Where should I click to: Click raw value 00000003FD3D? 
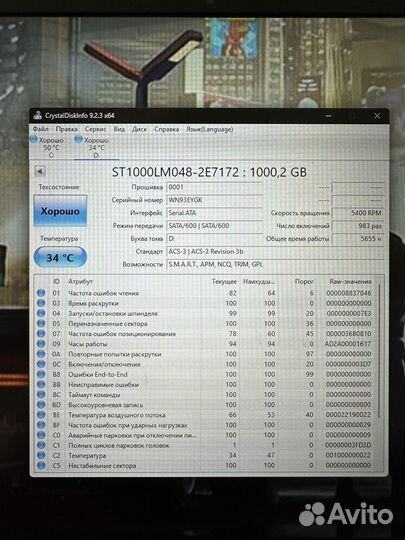[x=348, y=445]
